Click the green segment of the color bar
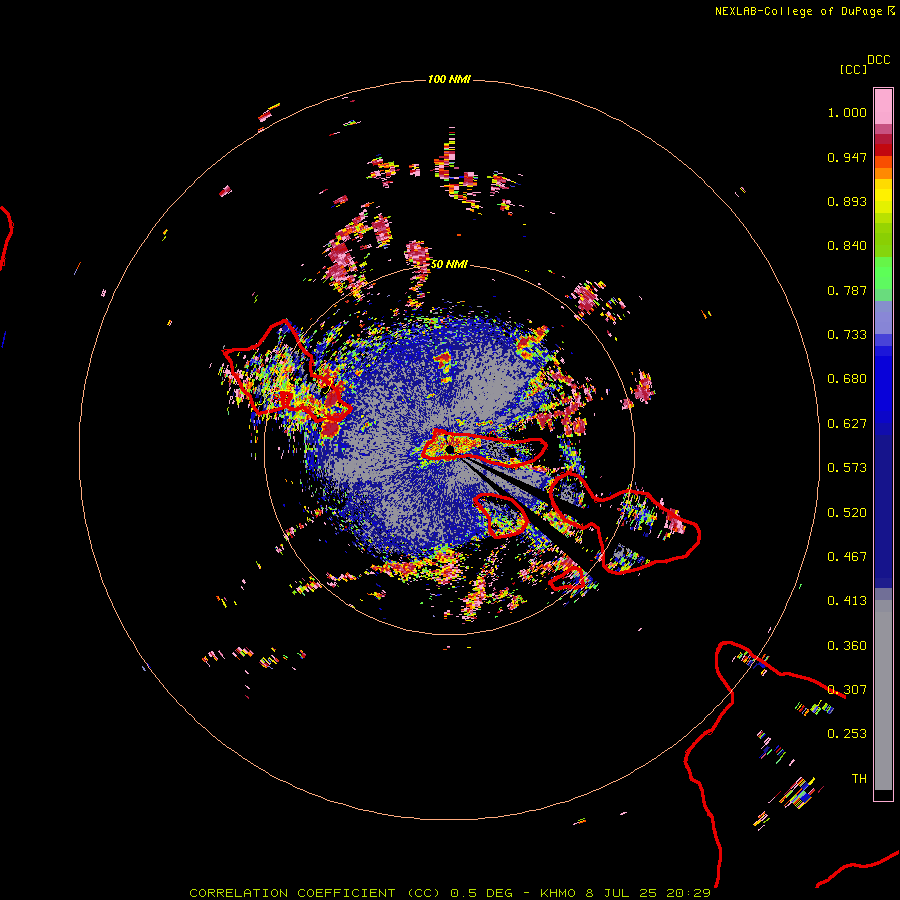This screenshot has width=900, height=900. 883,273
